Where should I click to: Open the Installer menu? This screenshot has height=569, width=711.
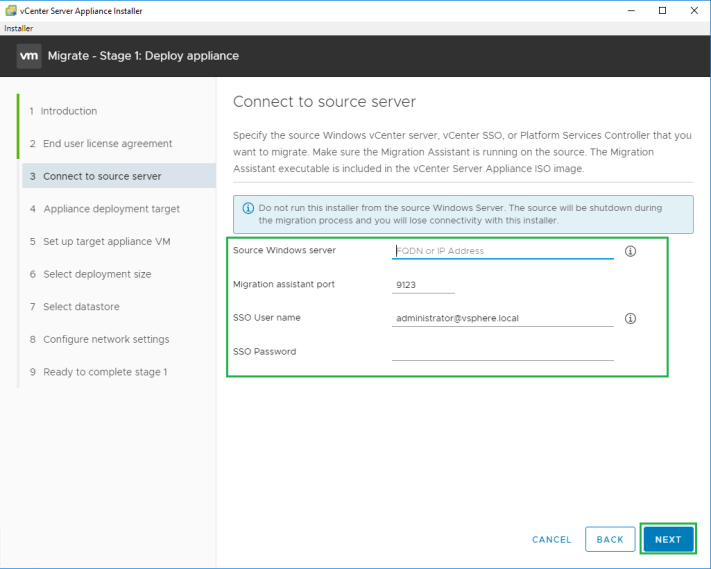tap(18, 28)
